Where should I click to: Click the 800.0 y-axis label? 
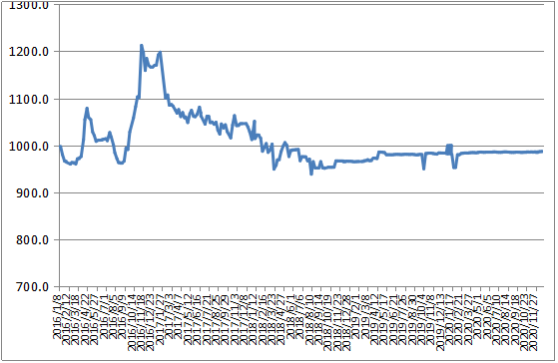point(32,240)
